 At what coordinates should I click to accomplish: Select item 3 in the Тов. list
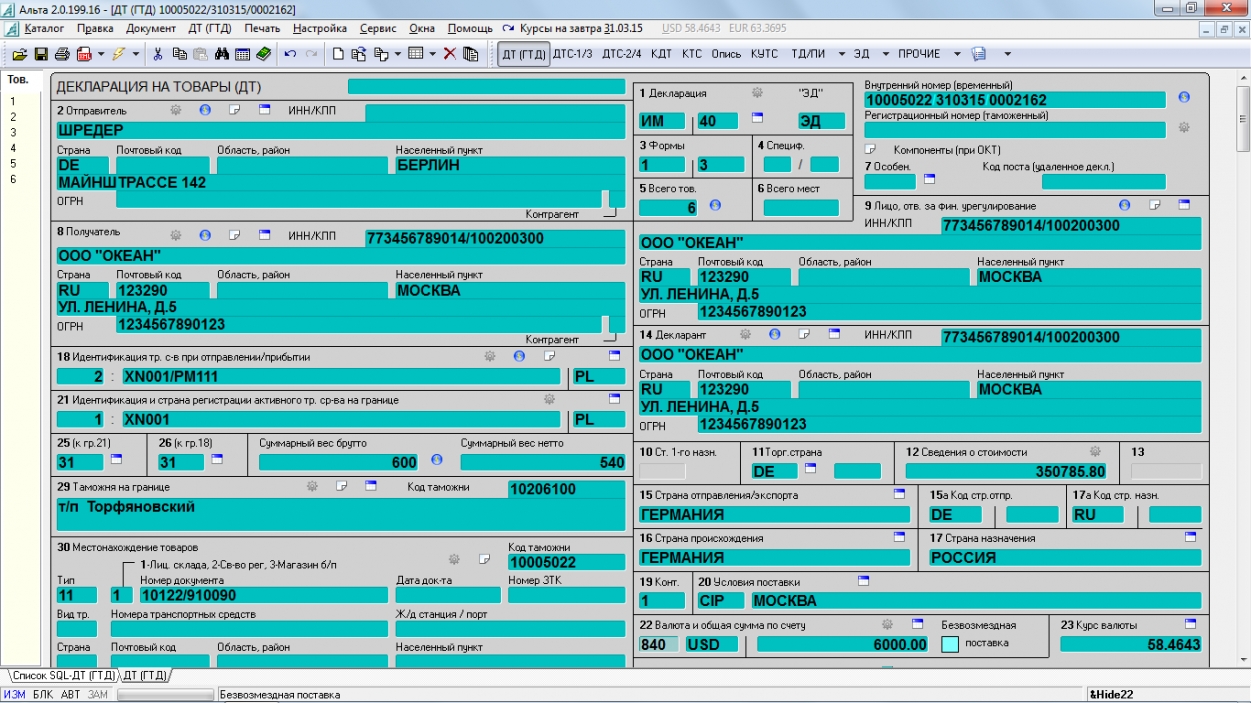point(13,132)
